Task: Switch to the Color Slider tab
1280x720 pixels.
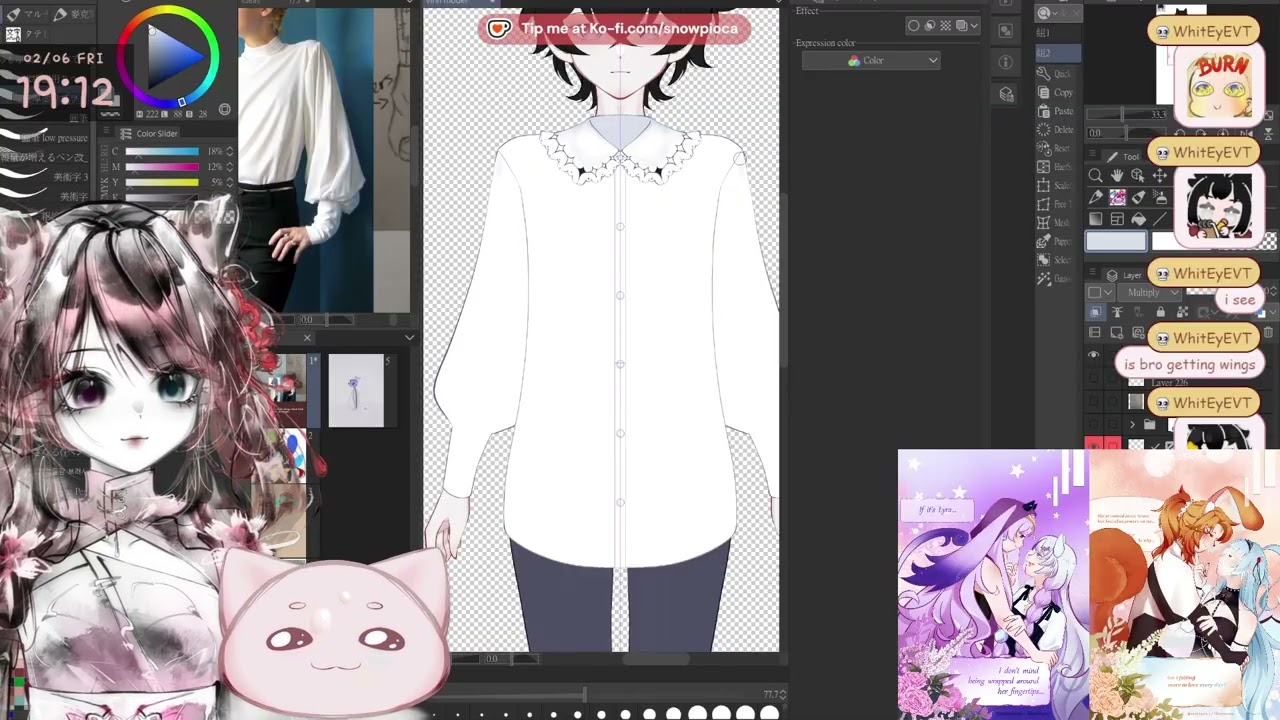Action: coord(148,134)
